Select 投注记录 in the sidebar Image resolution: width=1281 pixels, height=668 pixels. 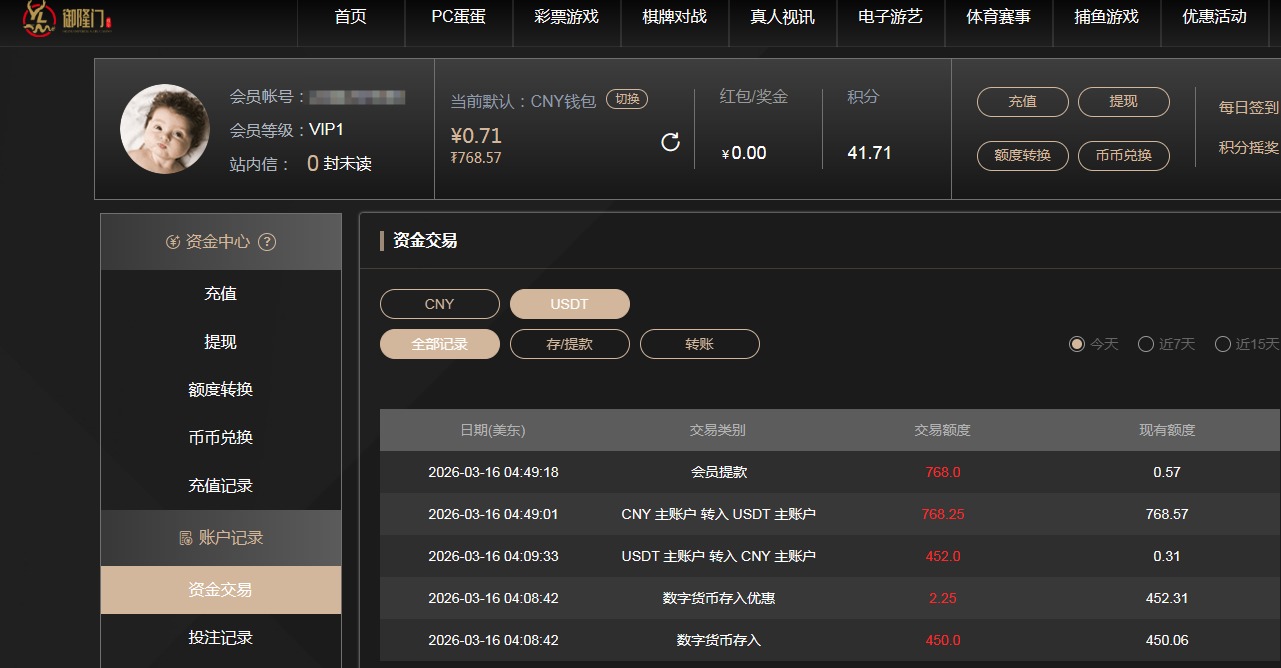coord(219,638)
